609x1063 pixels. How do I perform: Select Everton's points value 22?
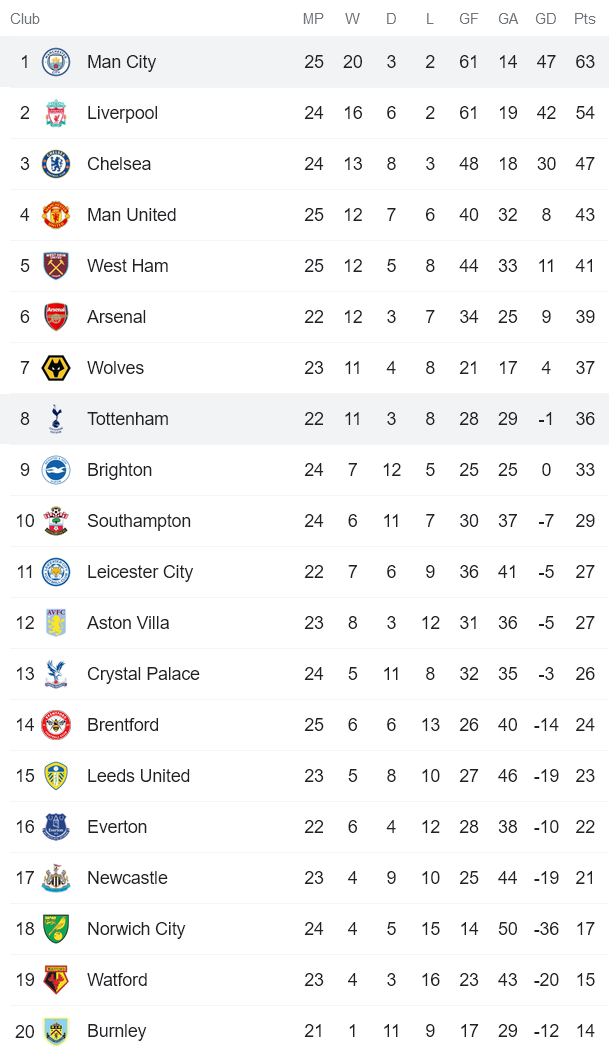(x=585, y=827)
